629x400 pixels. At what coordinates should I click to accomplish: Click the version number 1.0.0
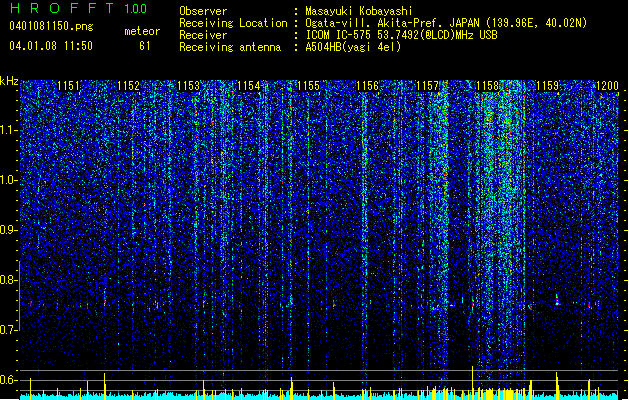[x=136, y=9]
